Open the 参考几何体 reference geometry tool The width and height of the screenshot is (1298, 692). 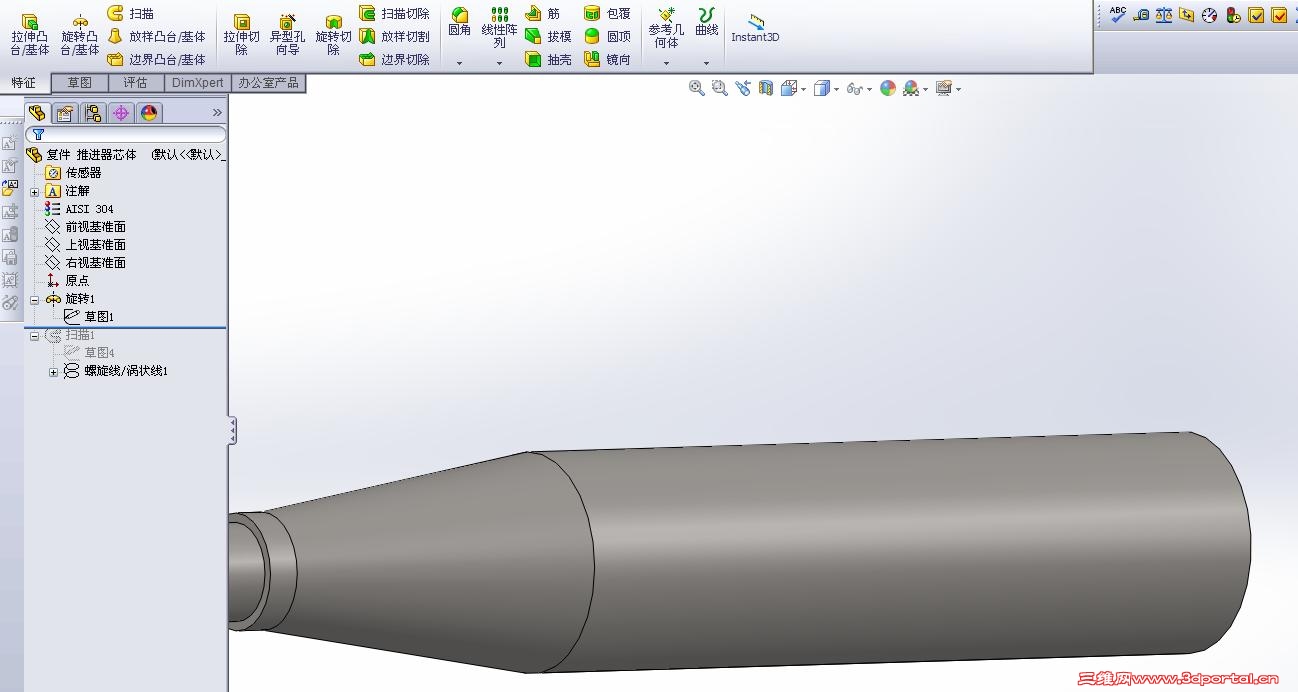pos(666,28)
